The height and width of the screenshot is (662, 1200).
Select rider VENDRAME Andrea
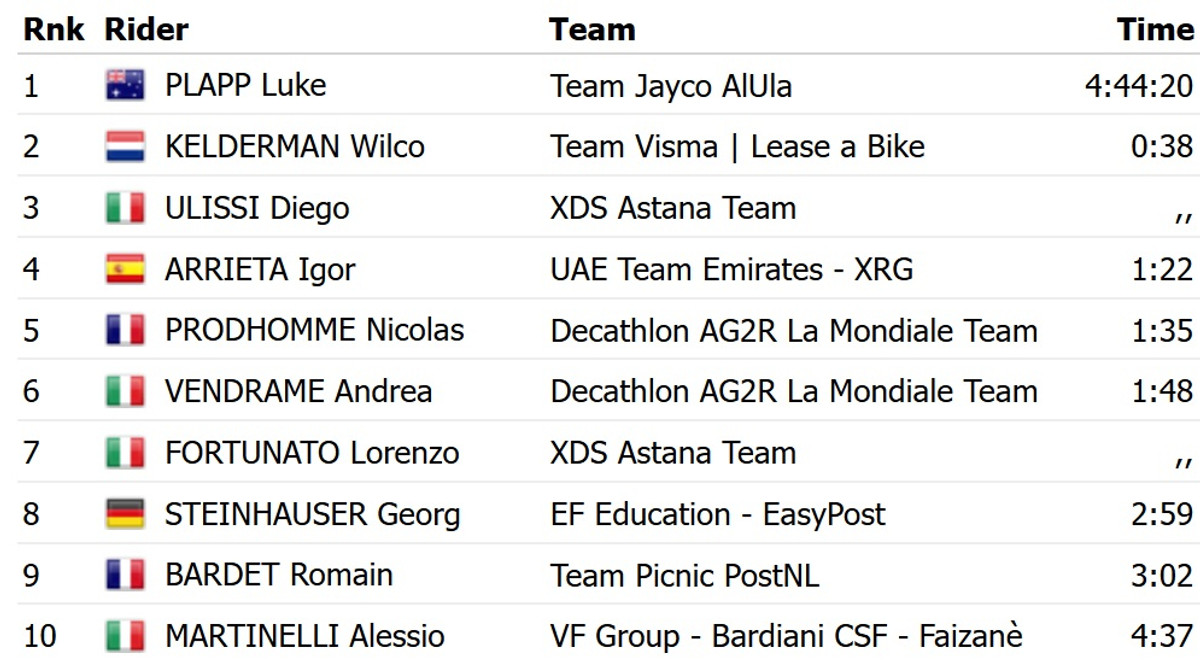click(298, 391)
